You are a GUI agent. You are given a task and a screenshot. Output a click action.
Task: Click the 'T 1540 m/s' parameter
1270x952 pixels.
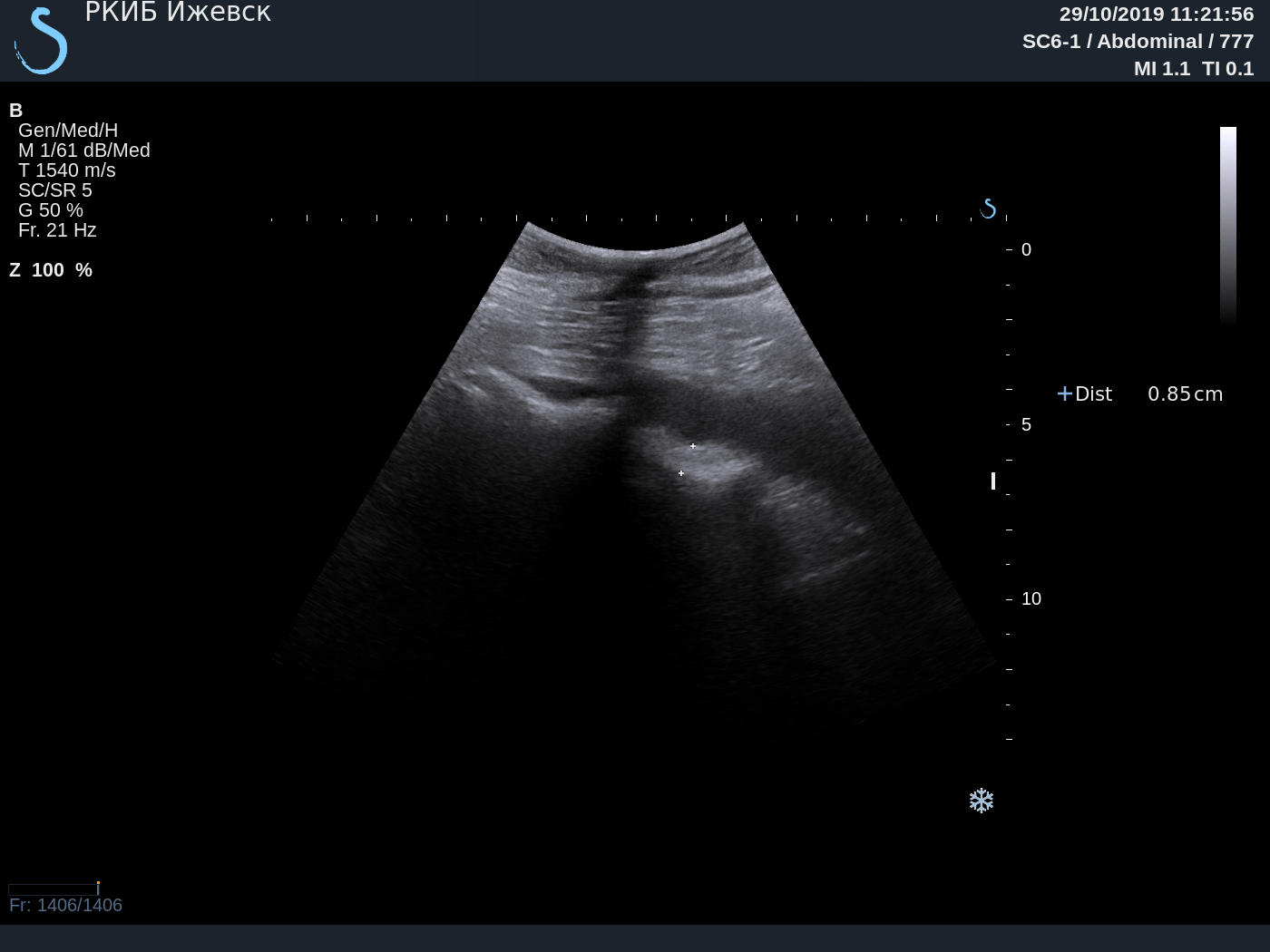(67, 170)
